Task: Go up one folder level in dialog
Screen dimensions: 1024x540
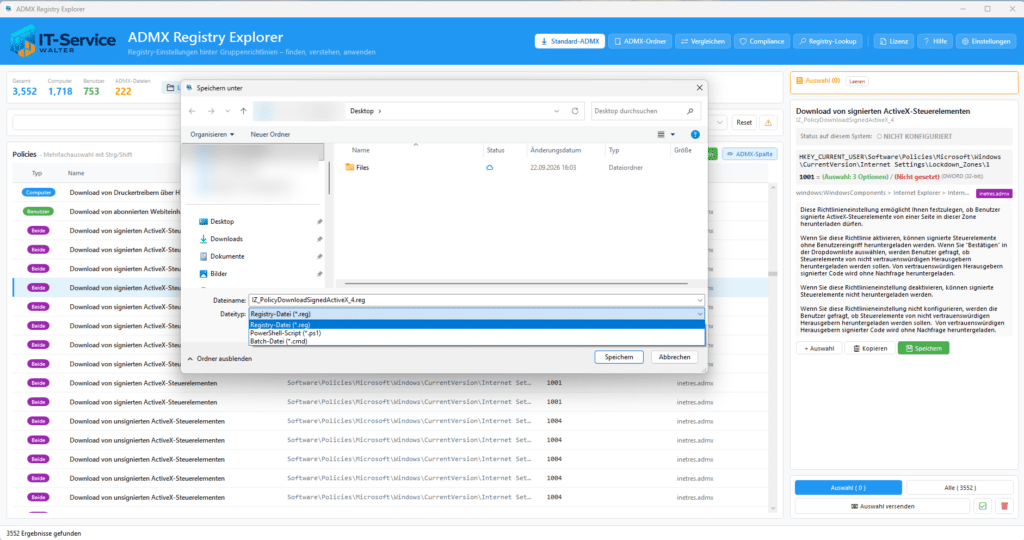Action: pos(244,111)
